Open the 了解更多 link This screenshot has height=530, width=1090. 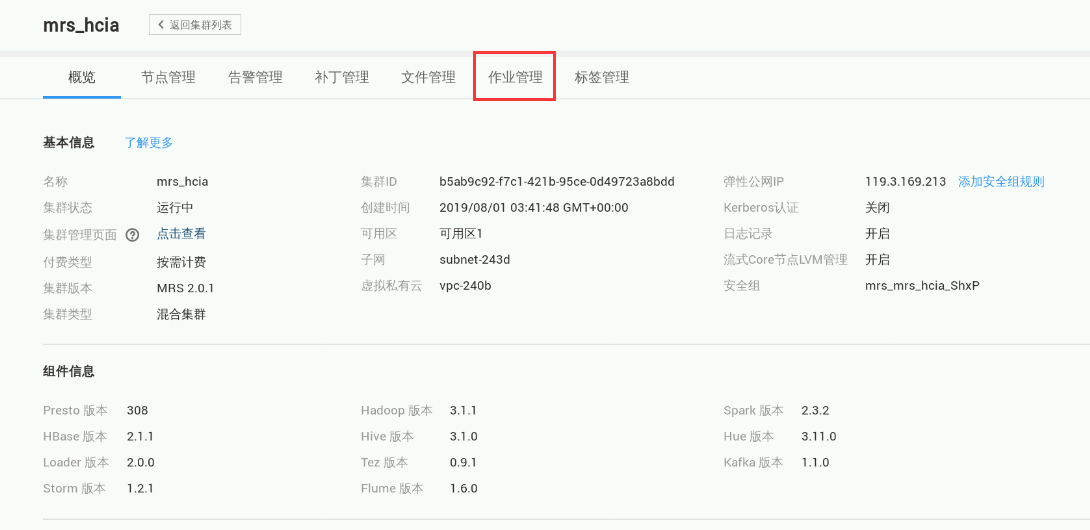tap(149, 143)
